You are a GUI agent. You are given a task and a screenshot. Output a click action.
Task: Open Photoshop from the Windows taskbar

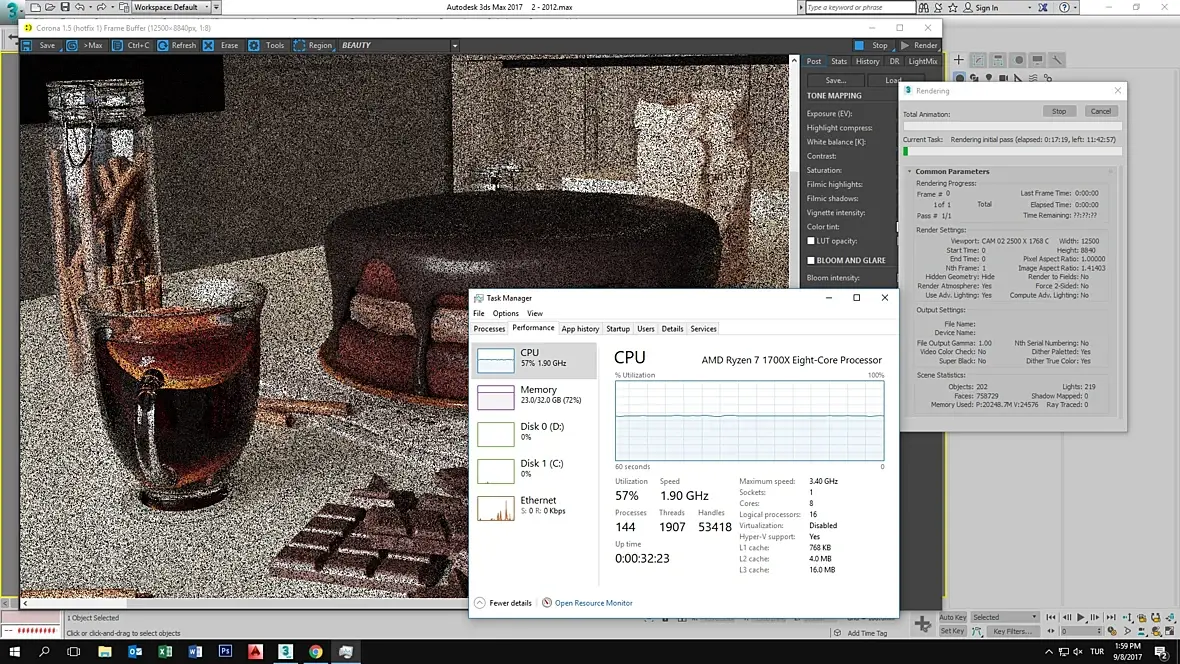point(225,651)
